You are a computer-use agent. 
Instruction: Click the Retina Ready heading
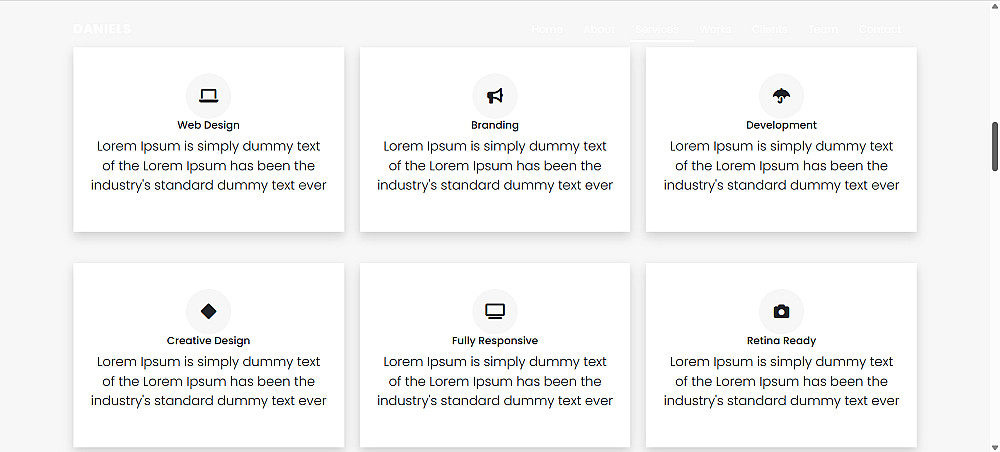[781, 340]
